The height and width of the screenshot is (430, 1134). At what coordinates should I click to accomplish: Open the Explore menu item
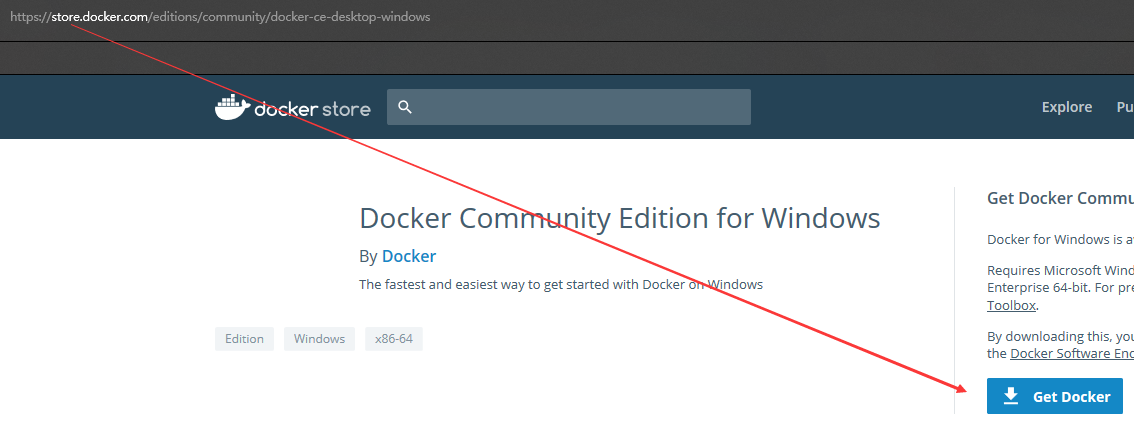pos(1067,107)
